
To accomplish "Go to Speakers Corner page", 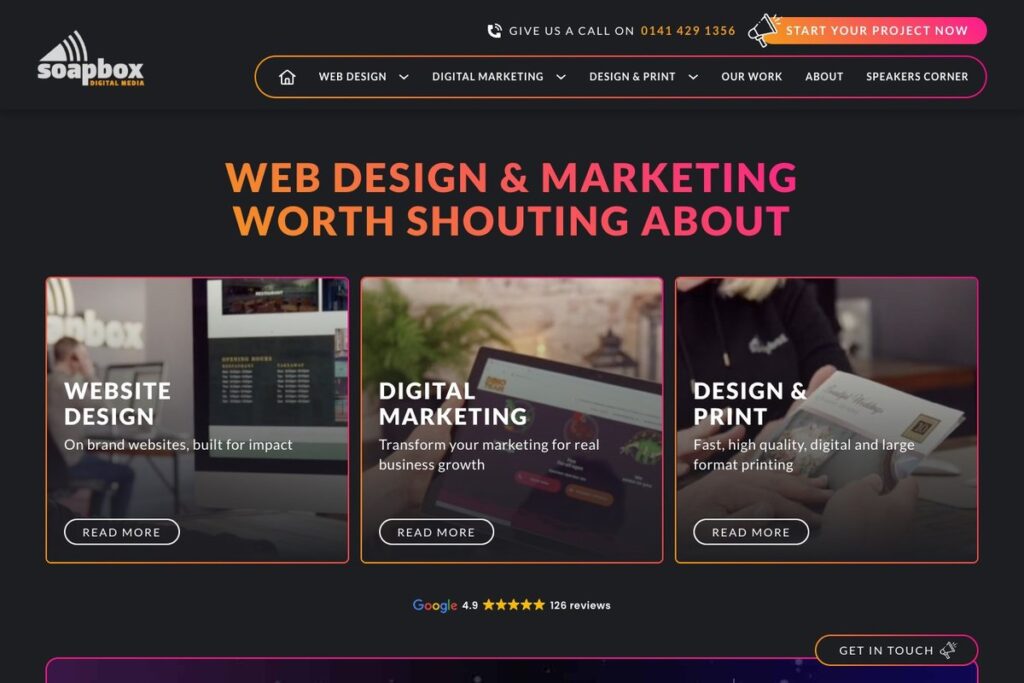I will [x=917, y=76].
